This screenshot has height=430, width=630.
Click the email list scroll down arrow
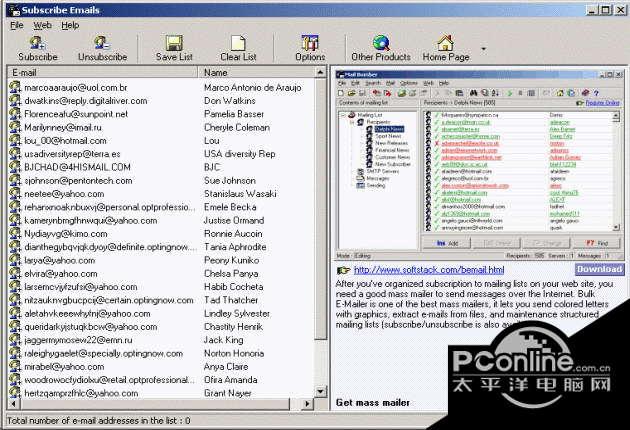[320, 391]
